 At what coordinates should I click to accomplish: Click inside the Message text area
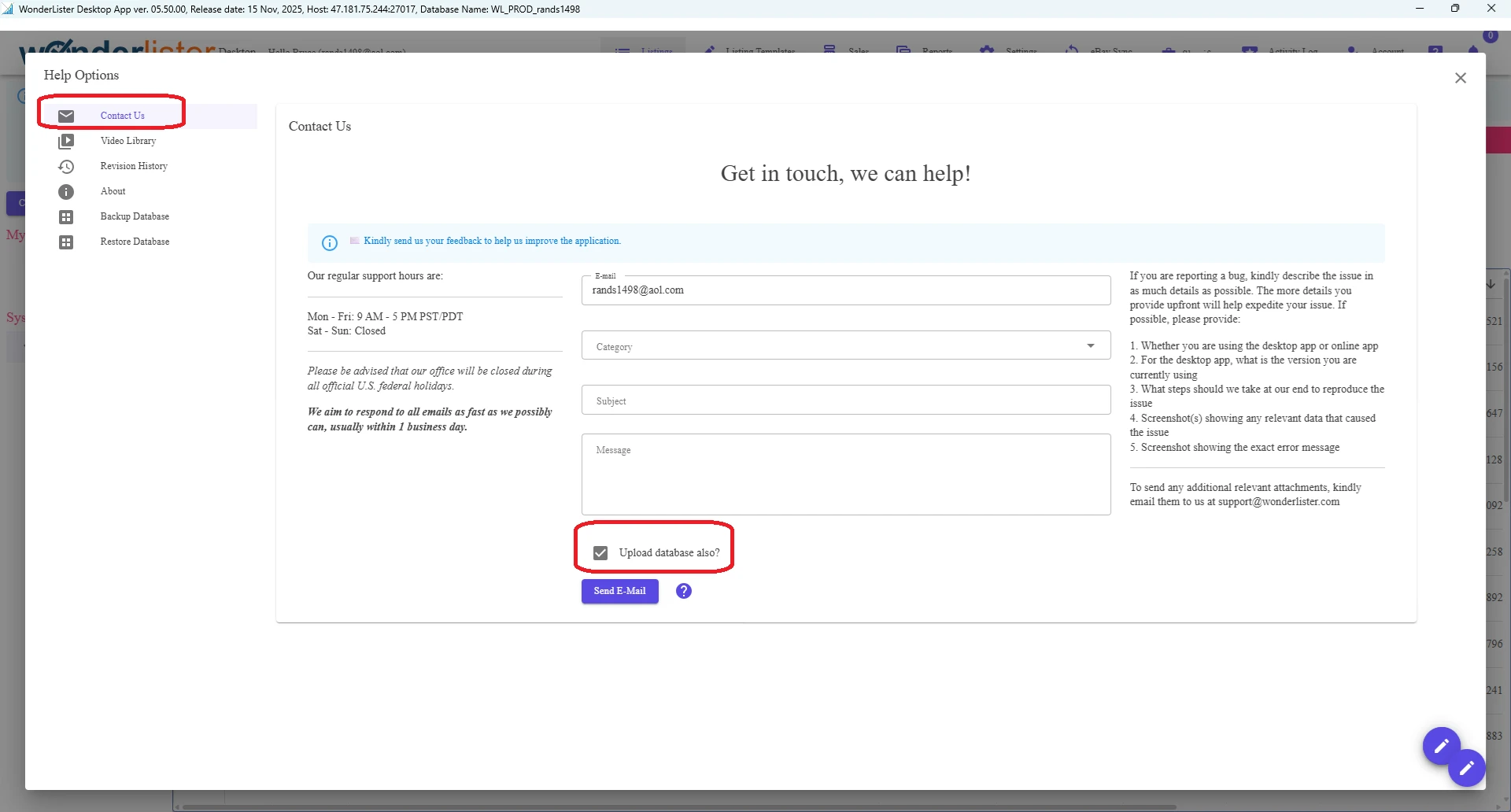[x=845, y=474]
